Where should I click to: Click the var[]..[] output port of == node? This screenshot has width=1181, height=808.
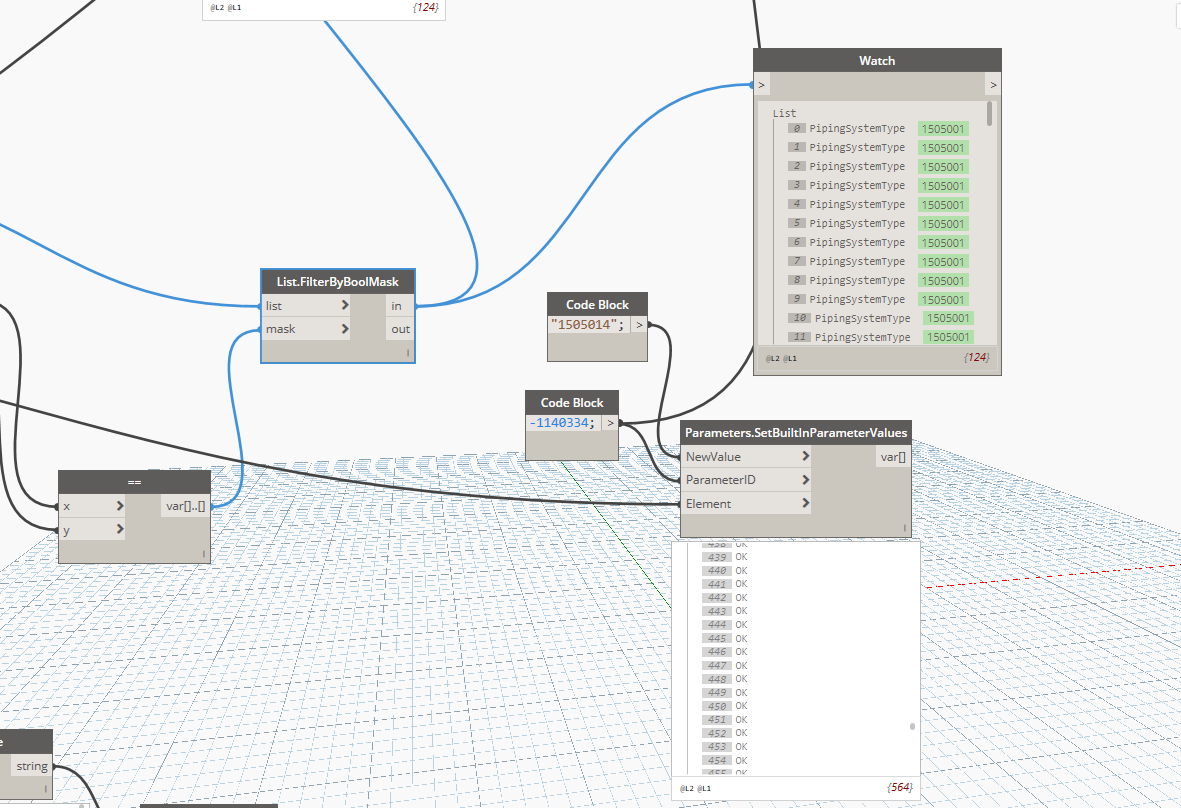185,506
